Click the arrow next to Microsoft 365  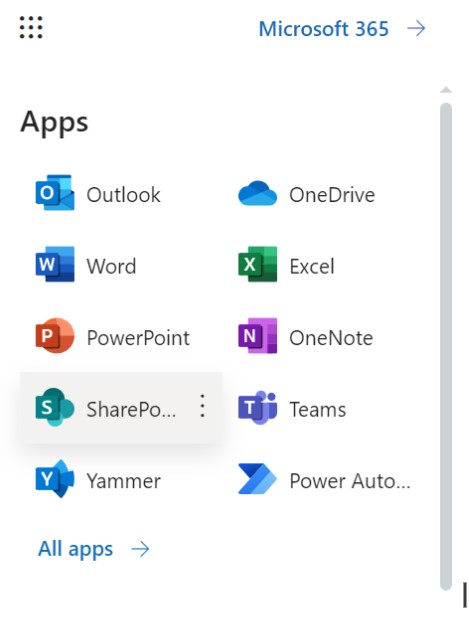pos(416,28)
